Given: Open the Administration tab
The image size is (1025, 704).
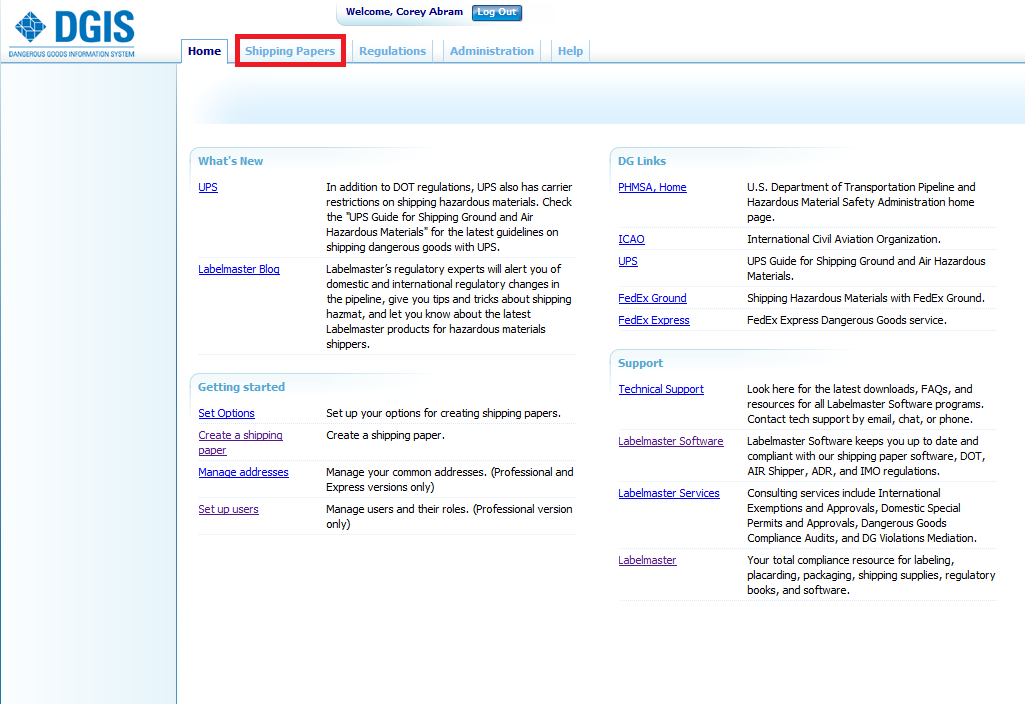Looking at the screenshot, I should pyautogui.click(x=491, y=51).
